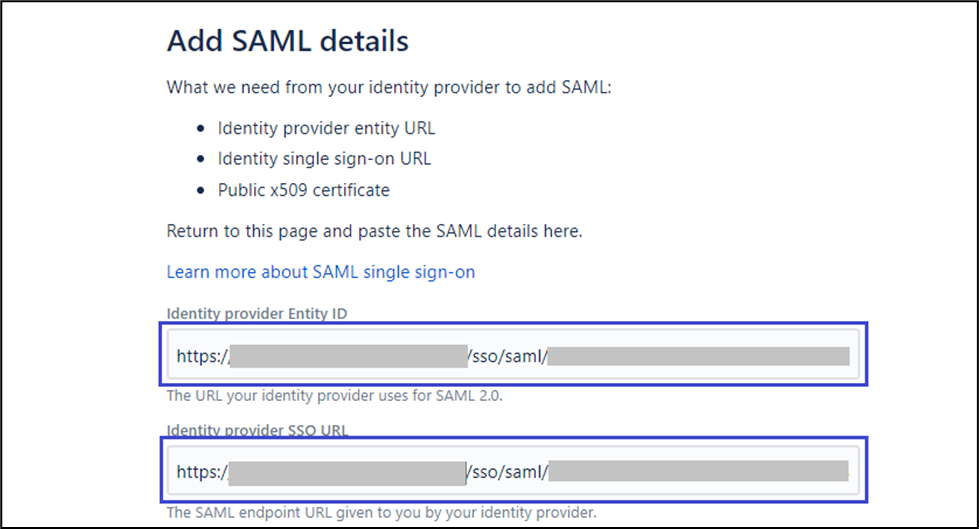Click the Identity provider SSO URL input field
This screenshot has height=529, width=979.
(512, 470)
